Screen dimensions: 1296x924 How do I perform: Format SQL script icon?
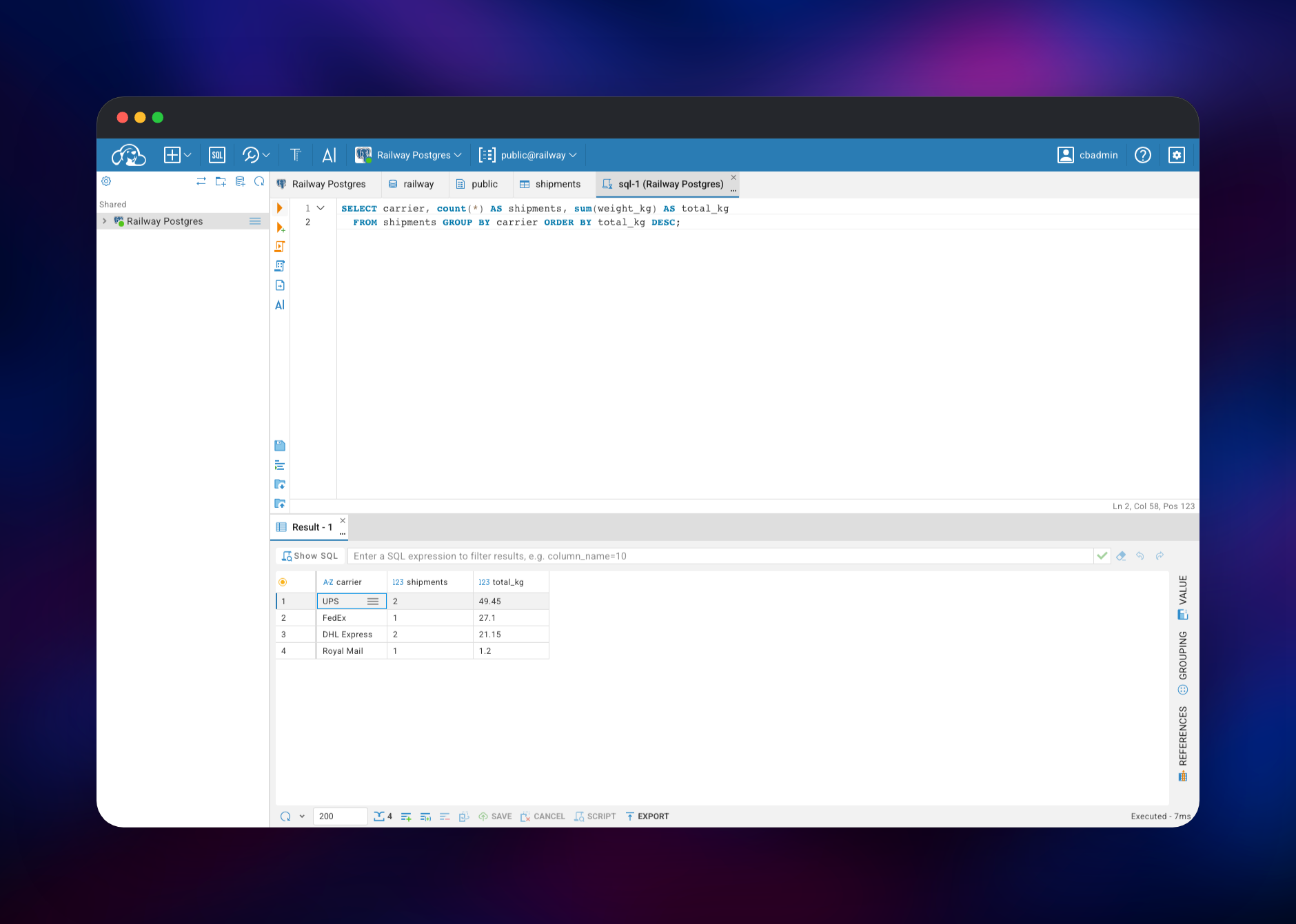click(280, 465)
